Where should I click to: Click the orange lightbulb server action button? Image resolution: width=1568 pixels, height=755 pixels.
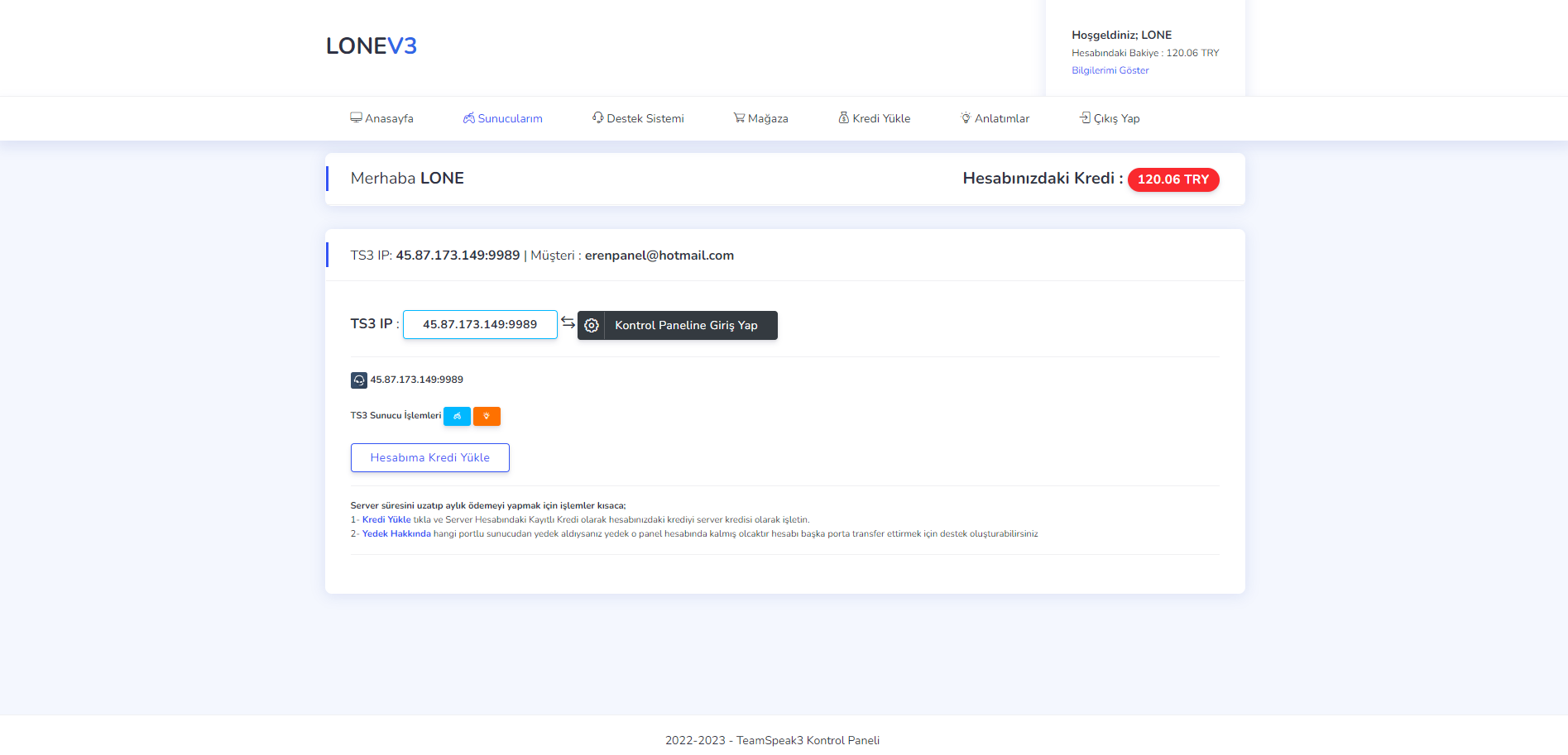[x=487, y=416]
